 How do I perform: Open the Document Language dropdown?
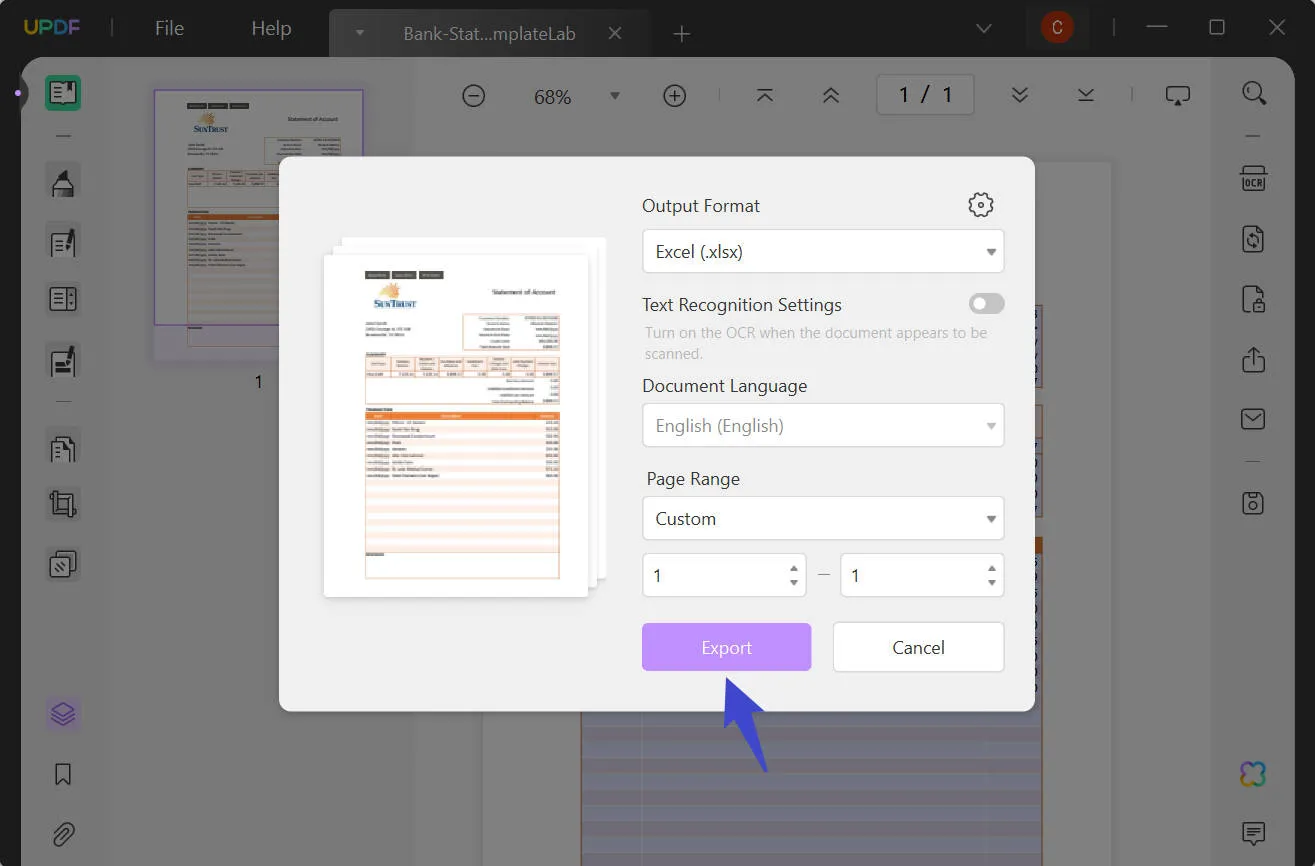click(823, 426)
